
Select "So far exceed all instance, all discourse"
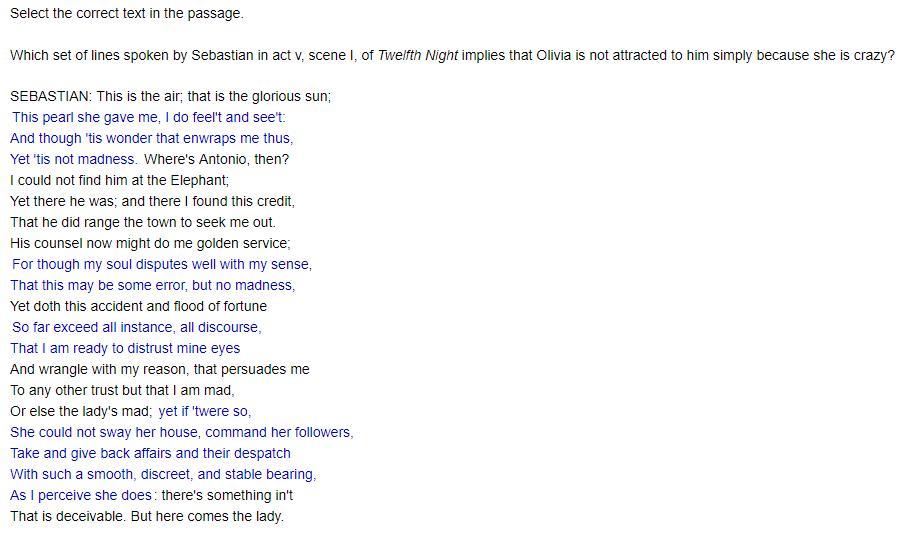coord(137,327)
